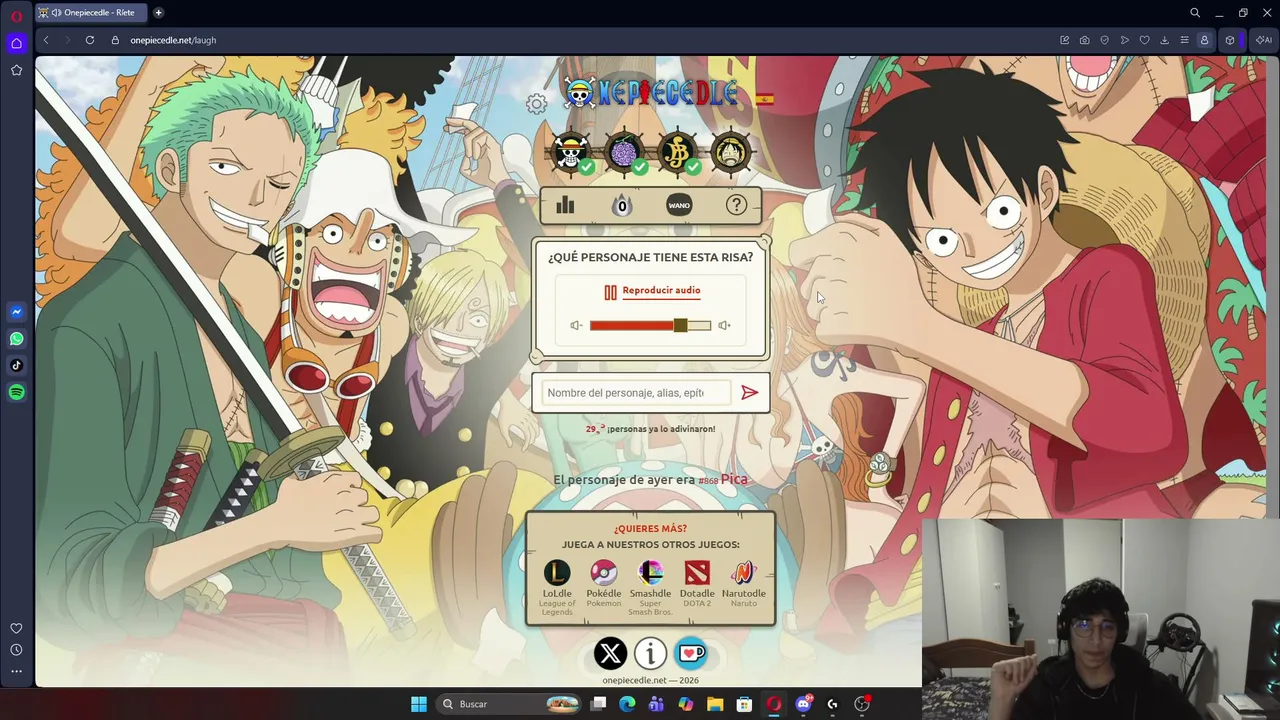Go forward to the next page

(x=68, y=40)
